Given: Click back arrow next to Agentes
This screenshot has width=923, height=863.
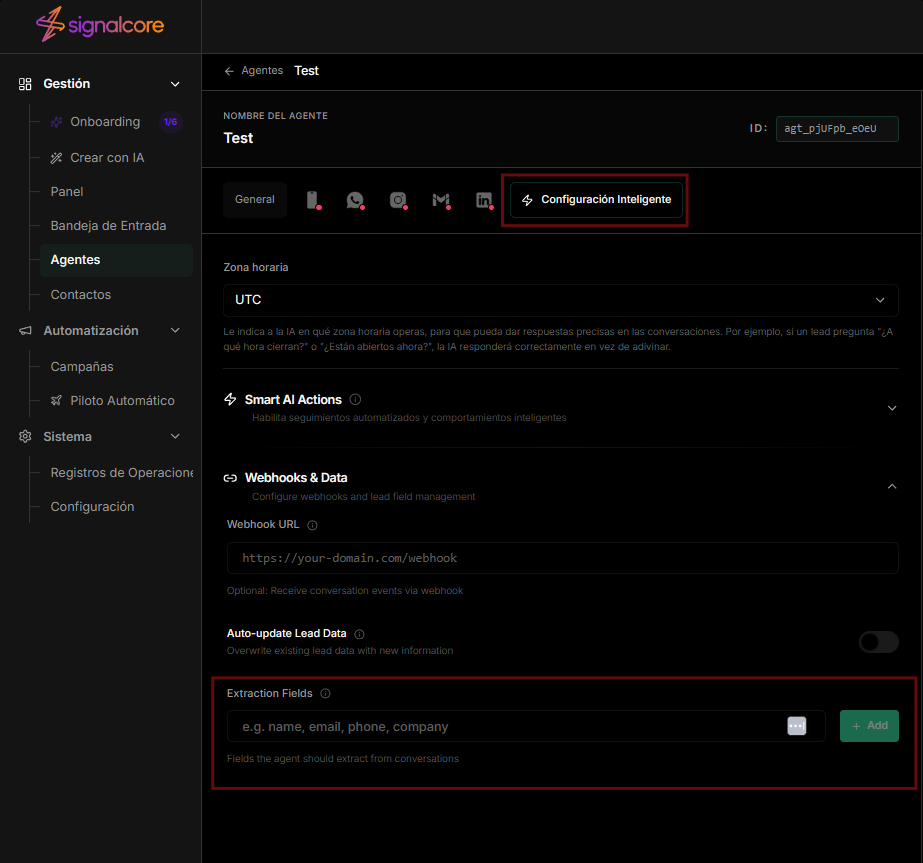Looking at the screenshot, I should click(x=229, y=71).
